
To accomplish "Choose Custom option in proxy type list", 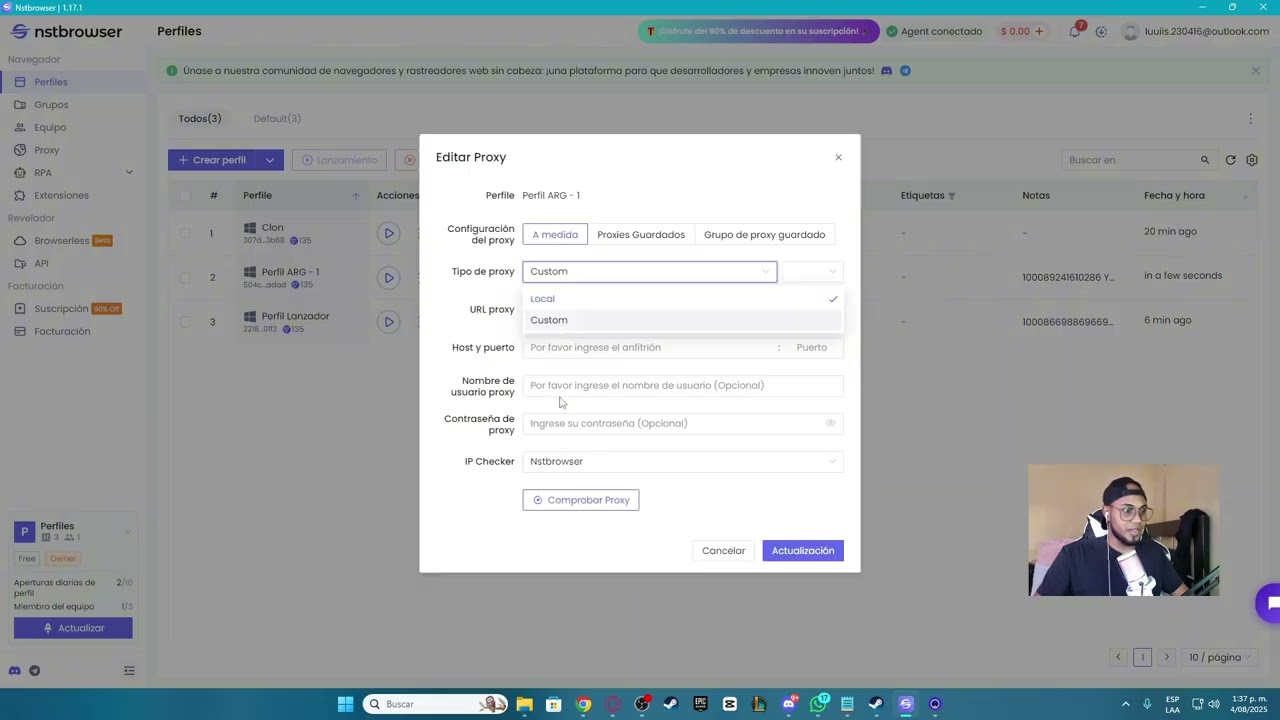I will click(x=683, y=320).
